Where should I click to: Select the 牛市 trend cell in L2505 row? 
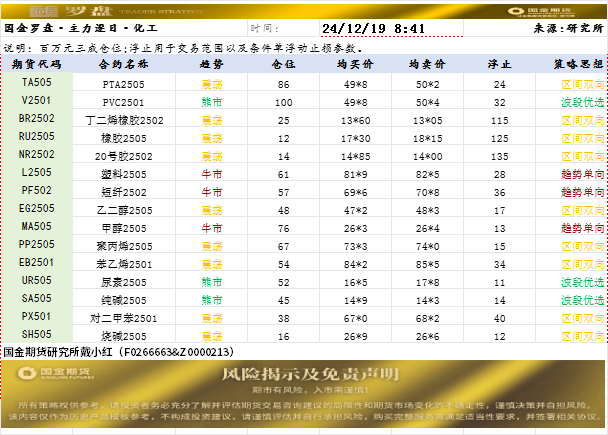[211, 174]
